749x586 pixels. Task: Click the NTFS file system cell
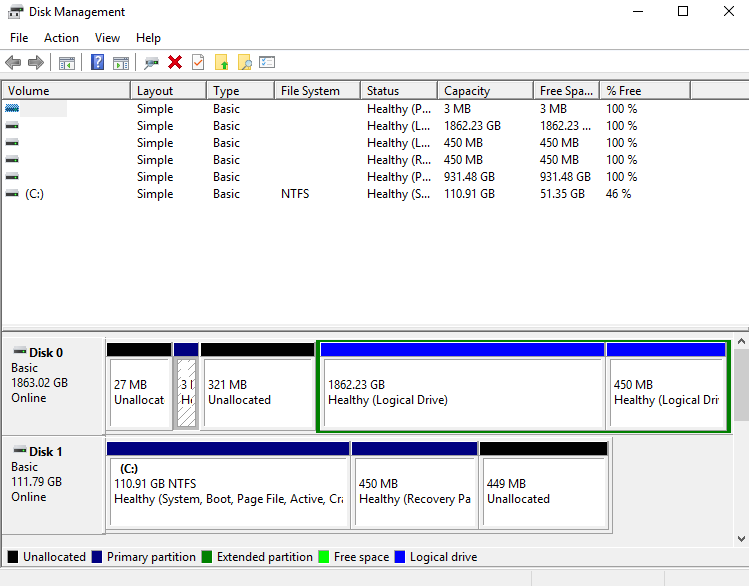coord(295,194)
